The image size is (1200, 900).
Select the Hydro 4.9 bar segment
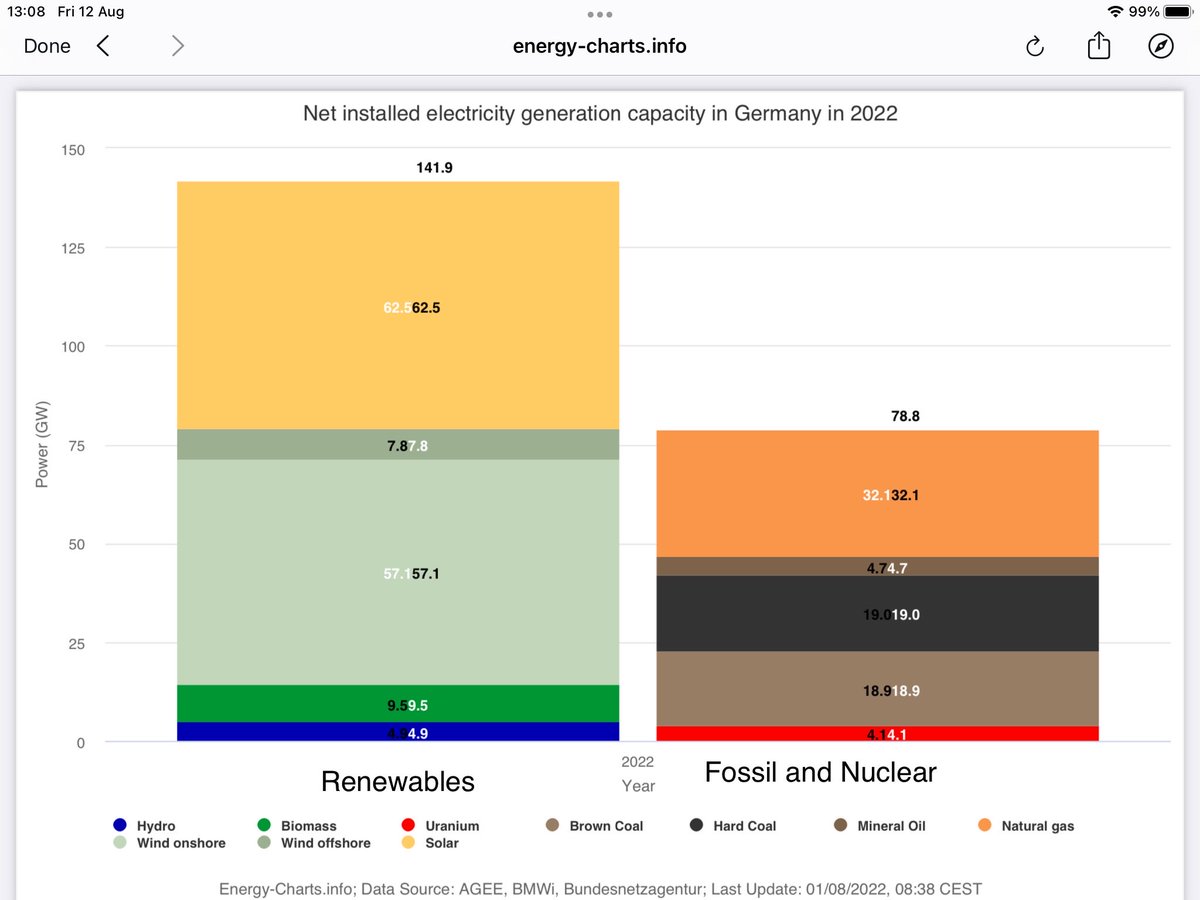398,732
